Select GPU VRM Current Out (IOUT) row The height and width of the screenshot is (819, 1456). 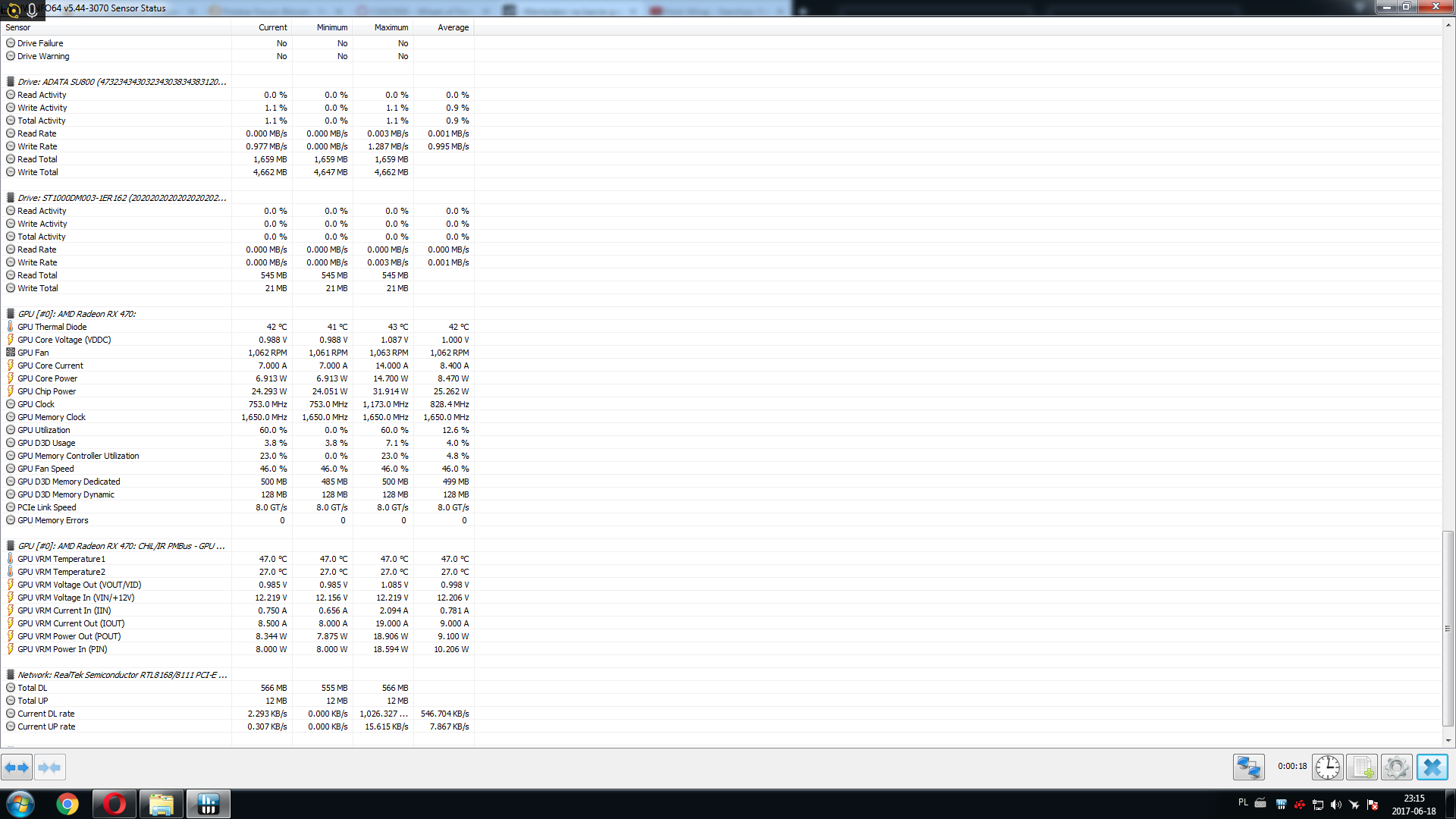[x=237, y=623]
